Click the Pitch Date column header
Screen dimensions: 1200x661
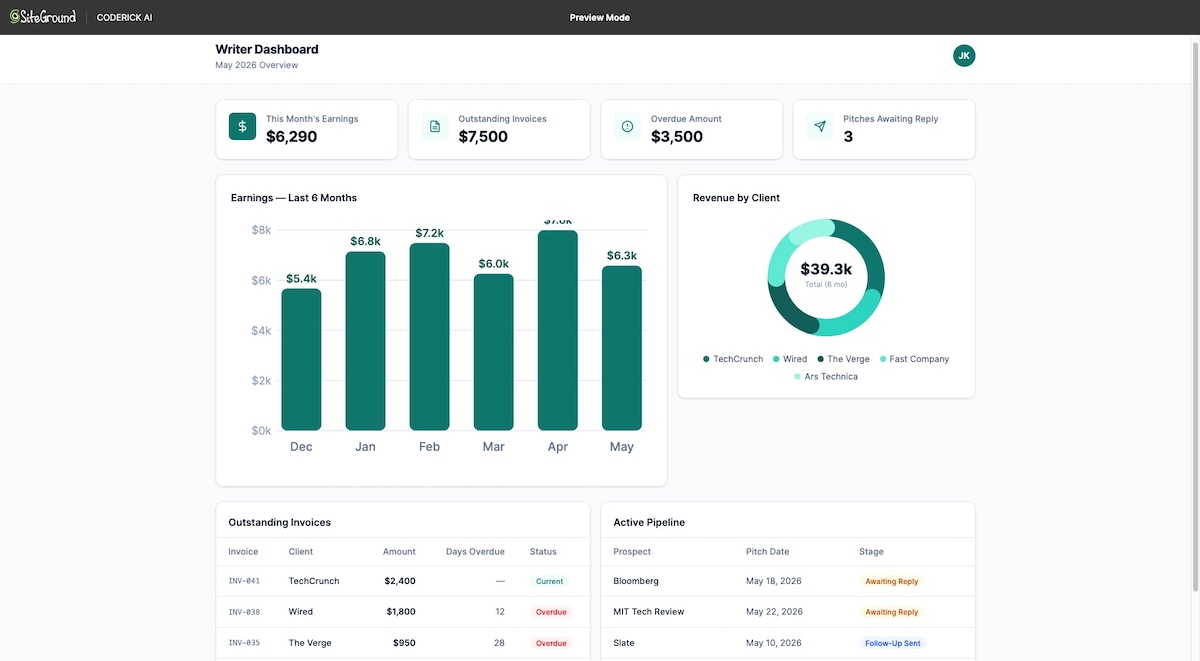point(767,552)
